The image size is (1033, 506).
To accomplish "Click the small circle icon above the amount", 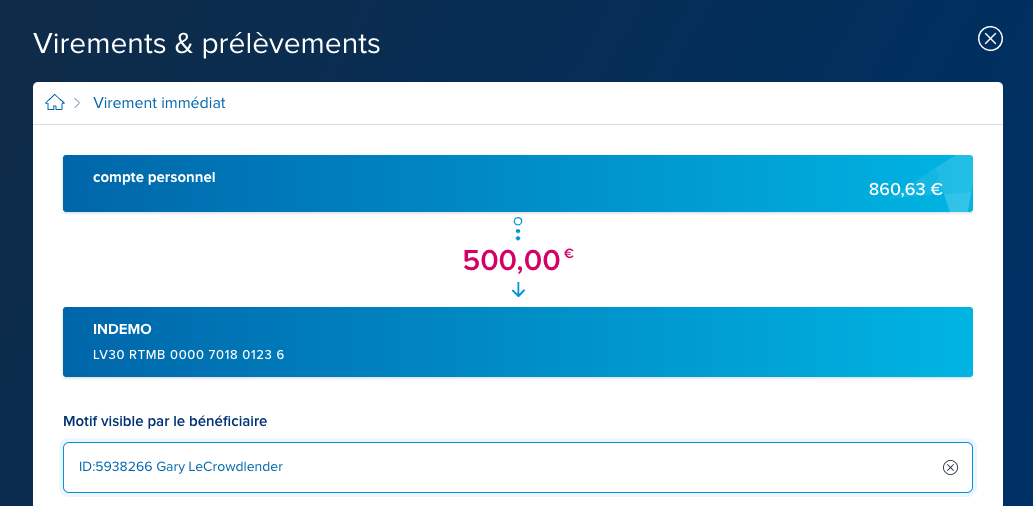I will (x=518, y=221).
